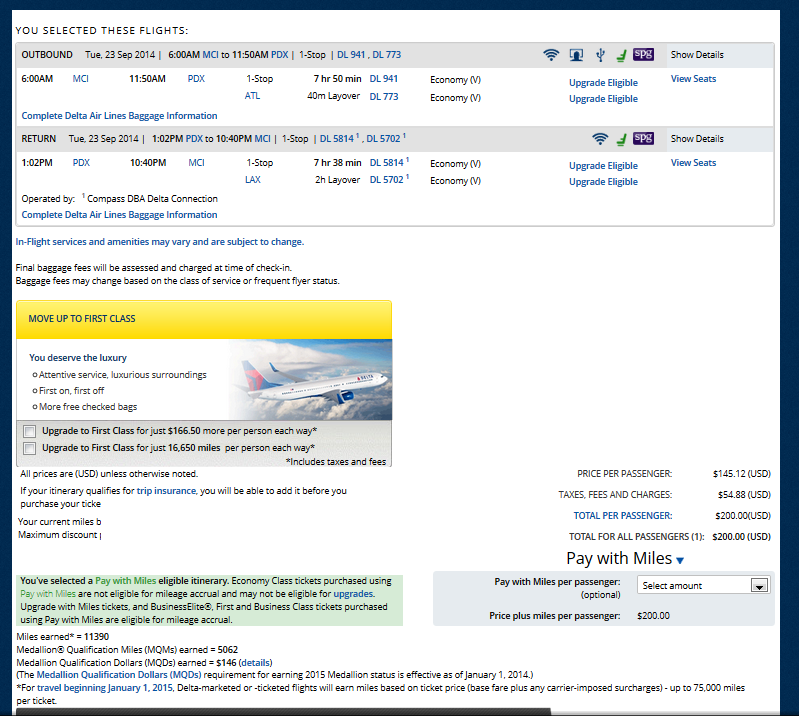Click the outbound flight Wi-Fi icon
Viewport: 799px width, 716px height.
click(x=551, y=55)
